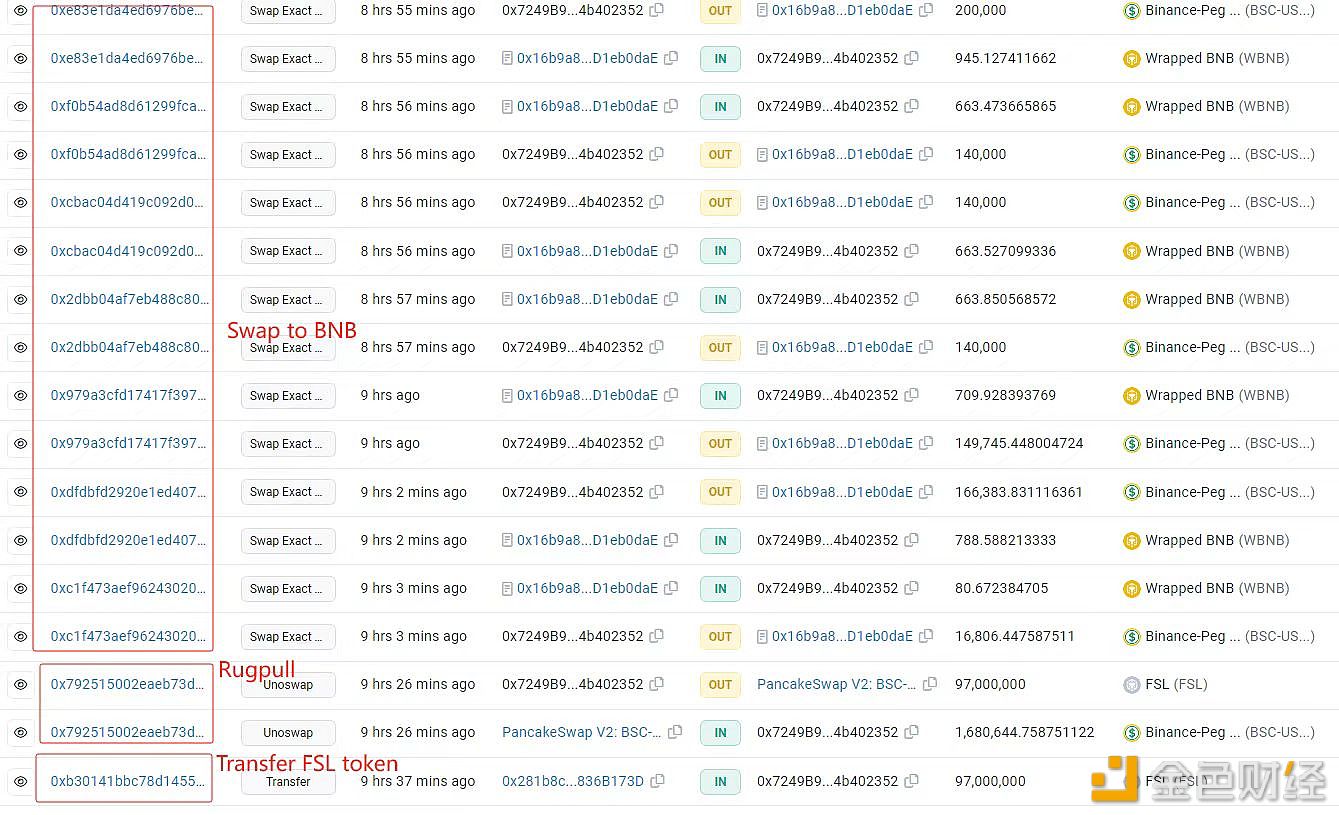
Task: Open the PancakeSwap V2 recipient link in the FSL row
Action: 836,685
